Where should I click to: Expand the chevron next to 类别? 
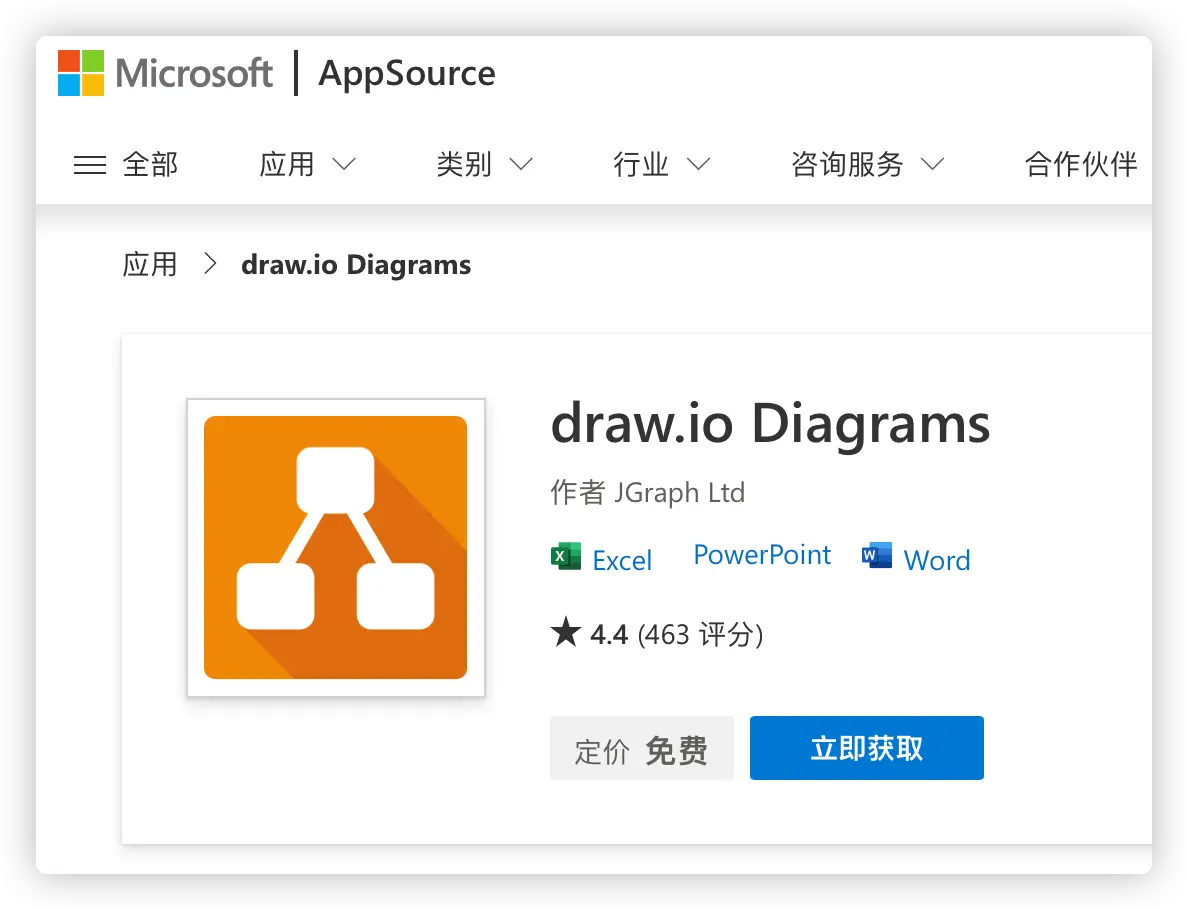[x=521, y=164]
